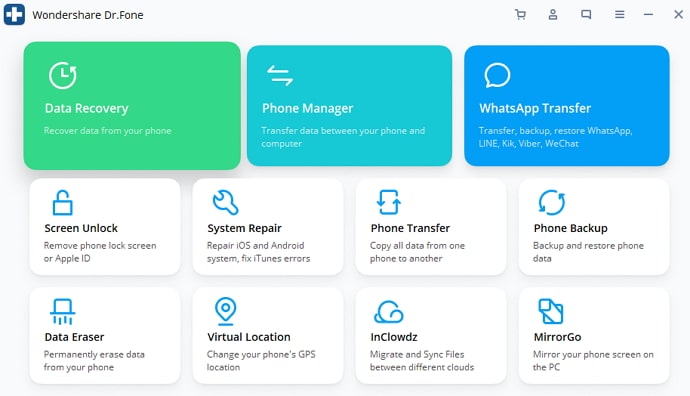Open the Data Recovery module title
The height and width of the screenshot is (396, 690).
[87, 108]
